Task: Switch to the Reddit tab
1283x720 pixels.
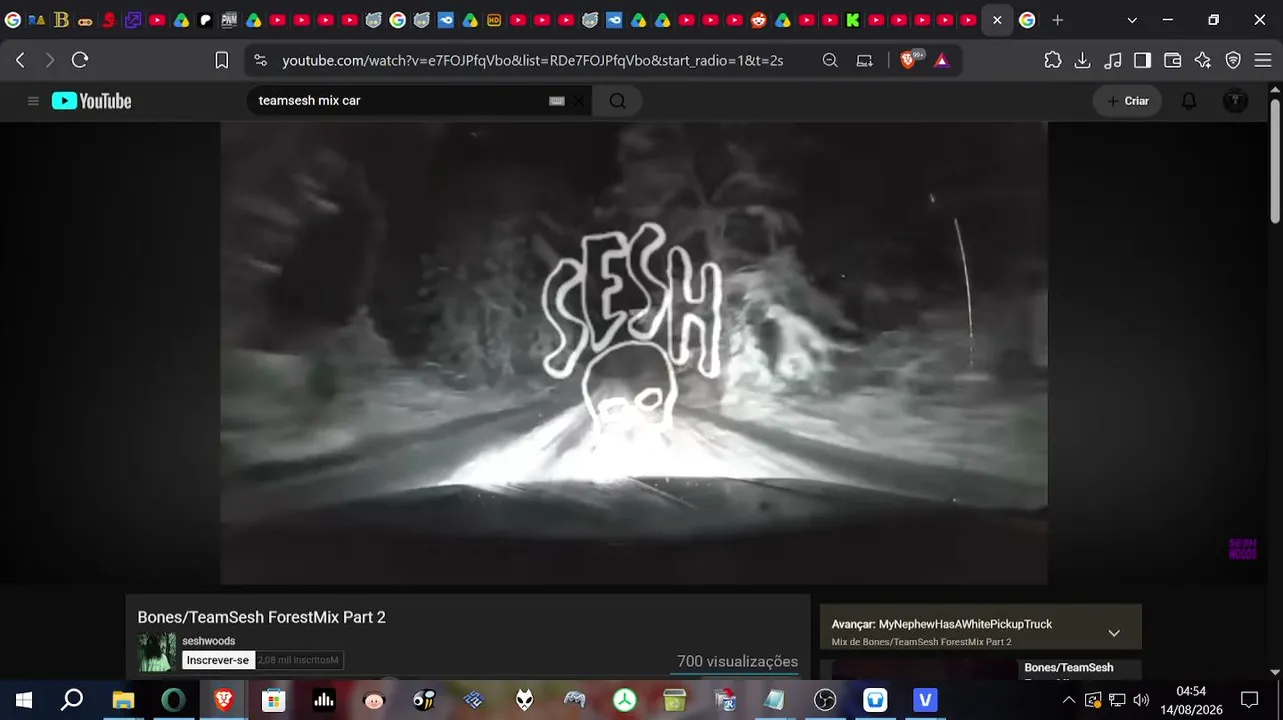Action: (x=759, y=20)
